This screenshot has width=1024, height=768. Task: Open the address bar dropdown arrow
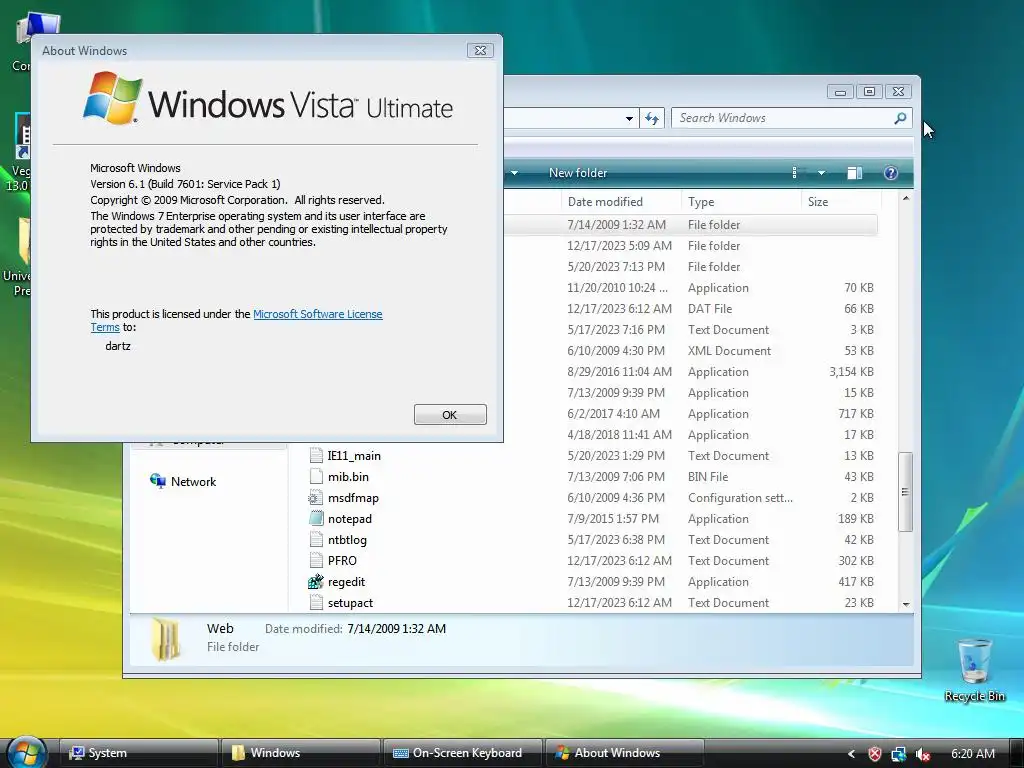pos(629,118)
